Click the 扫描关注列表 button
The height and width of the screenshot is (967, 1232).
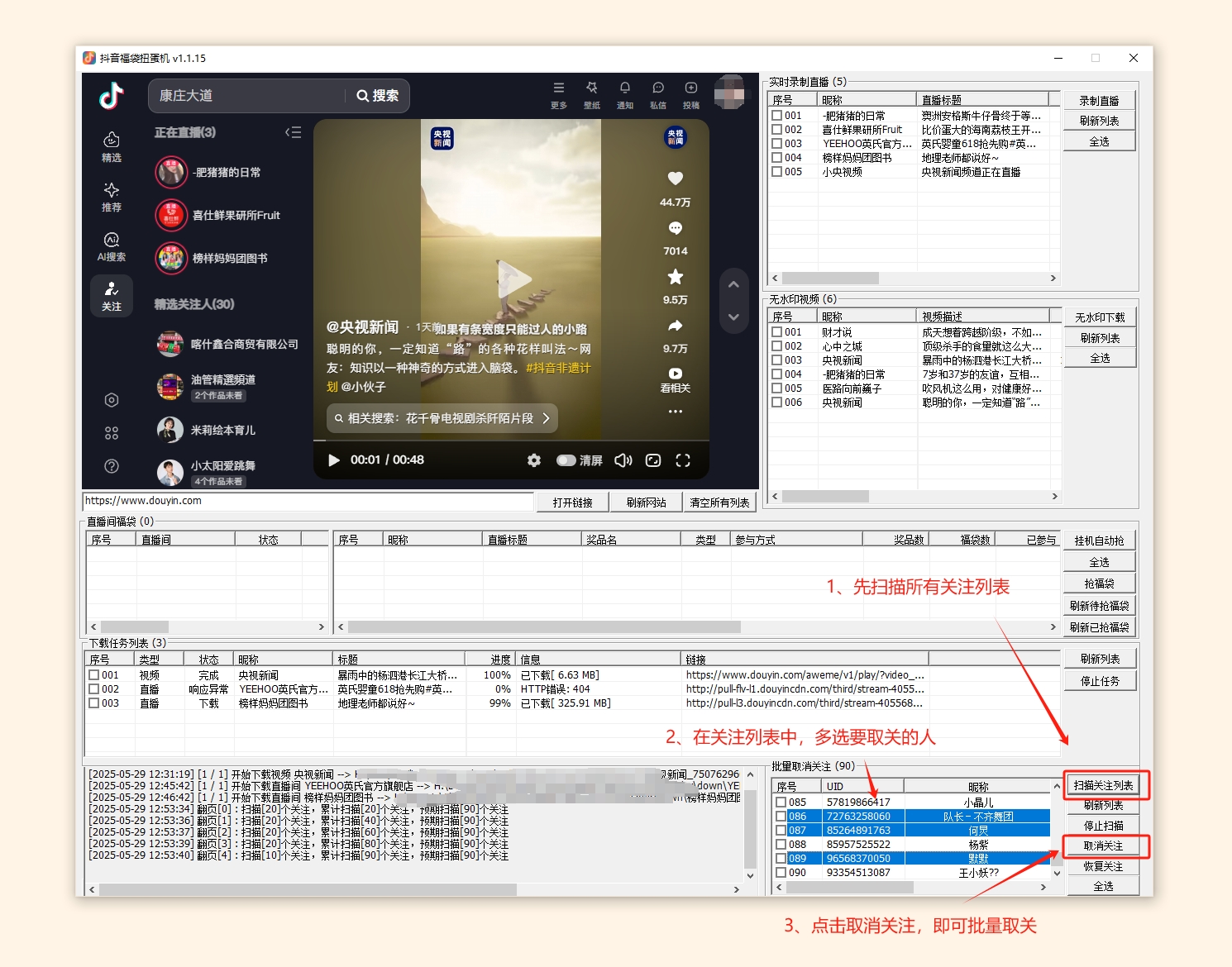click(1105, 785)
